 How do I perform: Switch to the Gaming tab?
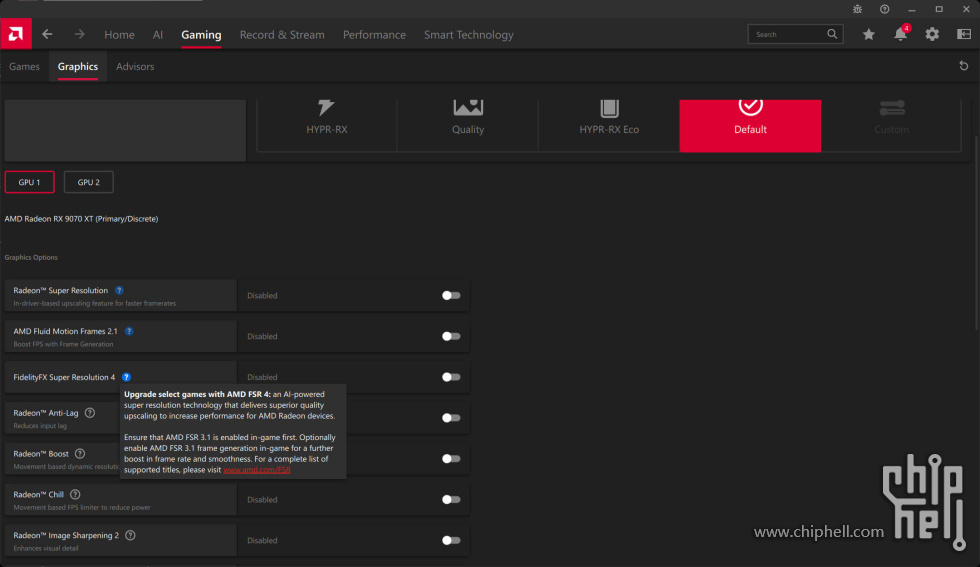click(201, 35)
